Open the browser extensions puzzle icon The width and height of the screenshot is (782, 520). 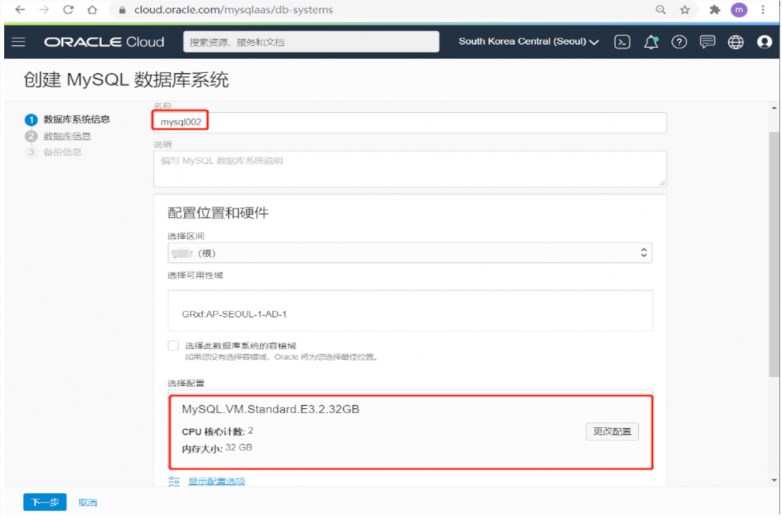click(715, 9)
